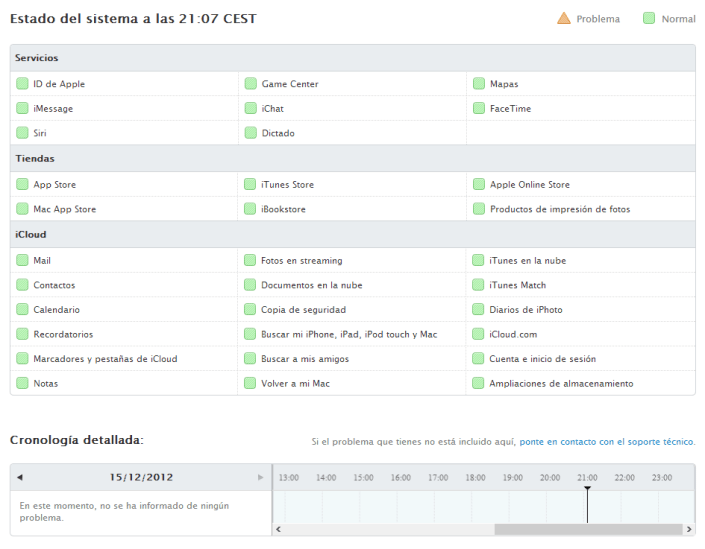
Task: Click the iTunes Store status icon
Action: click(x=250, y=184)
